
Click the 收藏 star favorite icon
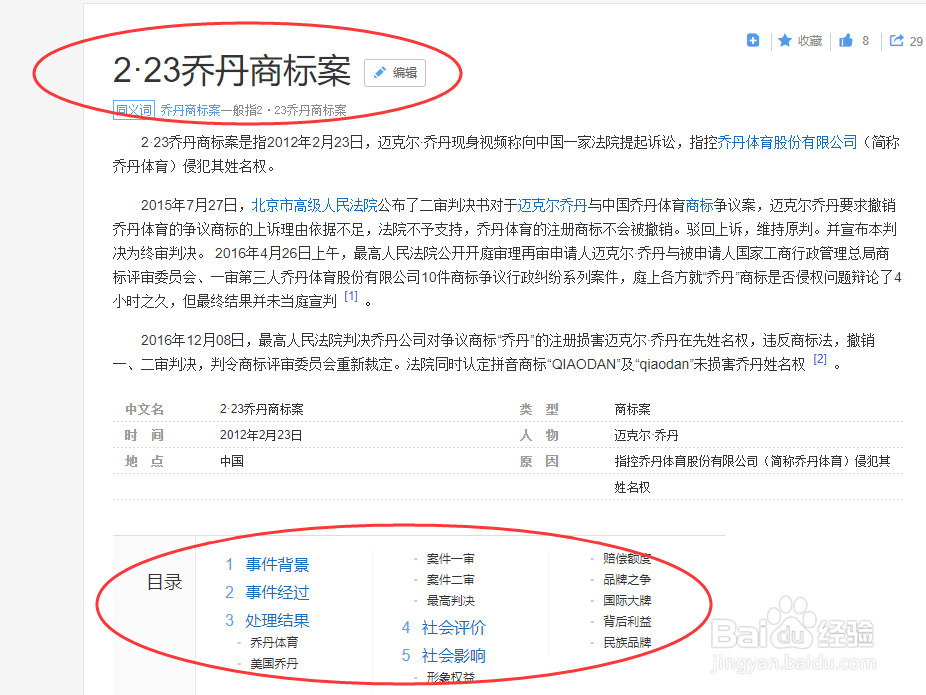click(x=784, y=40)
